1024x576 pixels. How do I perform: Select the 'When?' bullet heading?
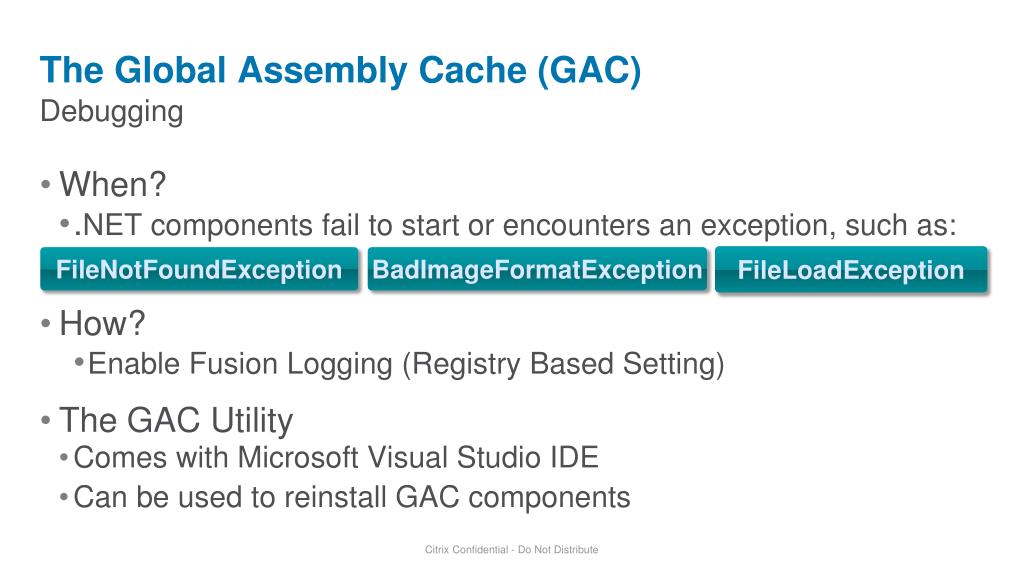click(x=112, y=184)
